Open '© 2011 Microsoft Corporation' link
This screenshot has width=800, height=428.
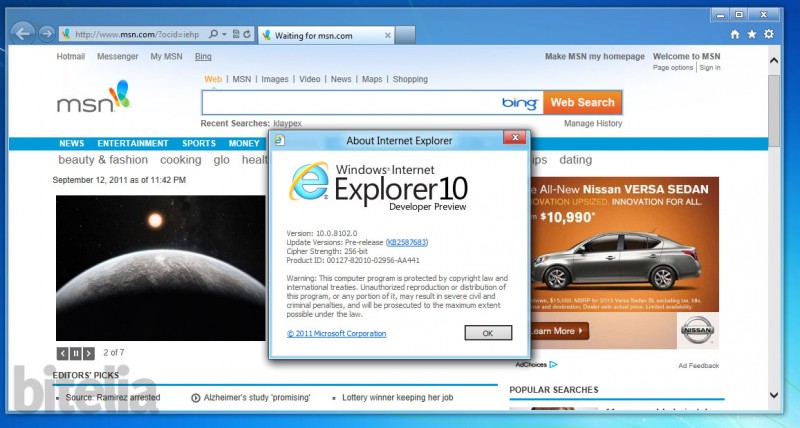pos(336,334)
